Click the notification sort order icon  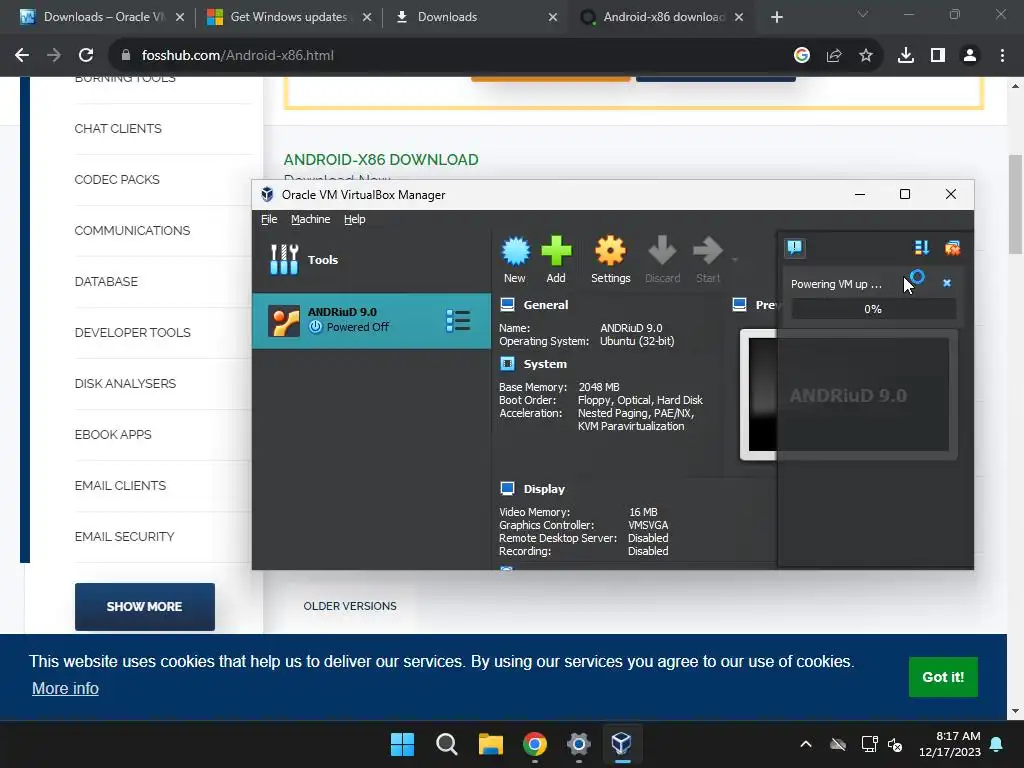921,248
